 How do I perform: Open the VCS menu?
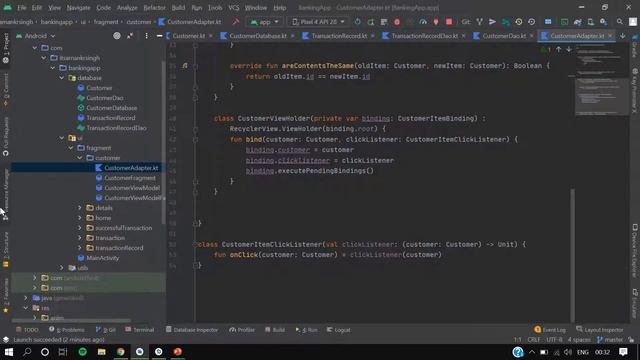(x=233, y=7)
